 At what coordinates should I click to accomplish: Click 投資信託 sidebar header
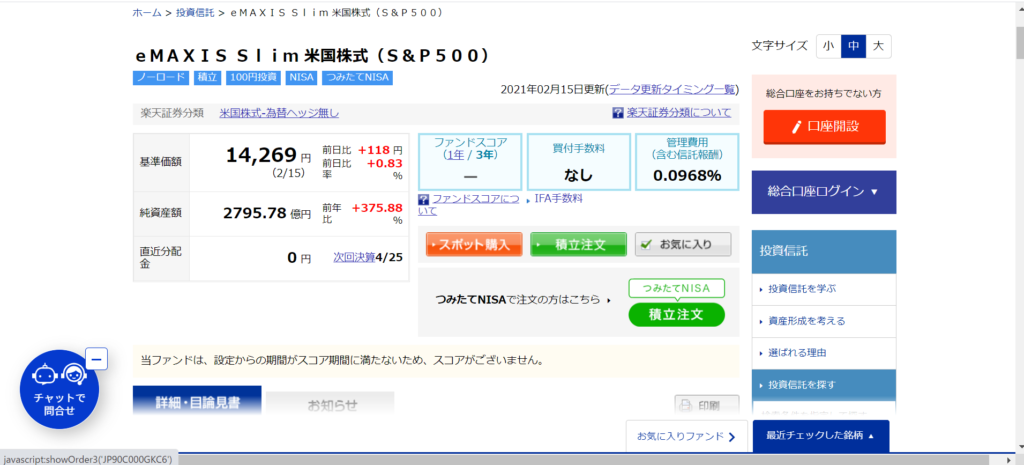(x=824, y=251)
